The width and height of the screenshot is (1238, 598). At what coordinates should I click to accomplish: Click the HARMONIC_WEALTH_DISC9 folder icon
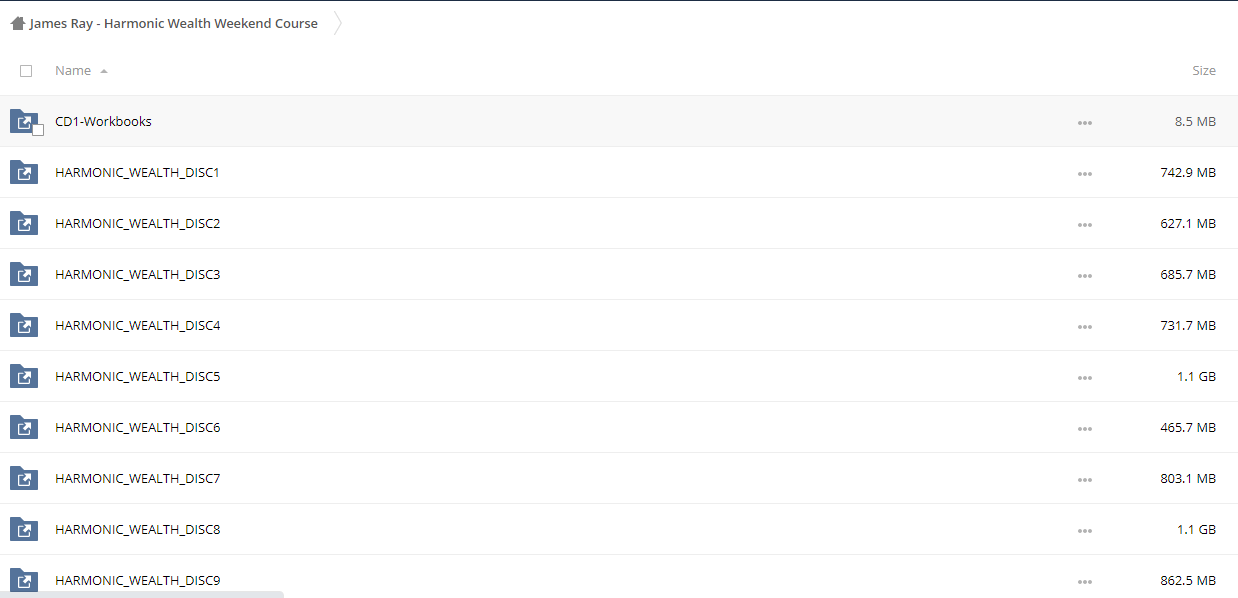click(24, 580)
